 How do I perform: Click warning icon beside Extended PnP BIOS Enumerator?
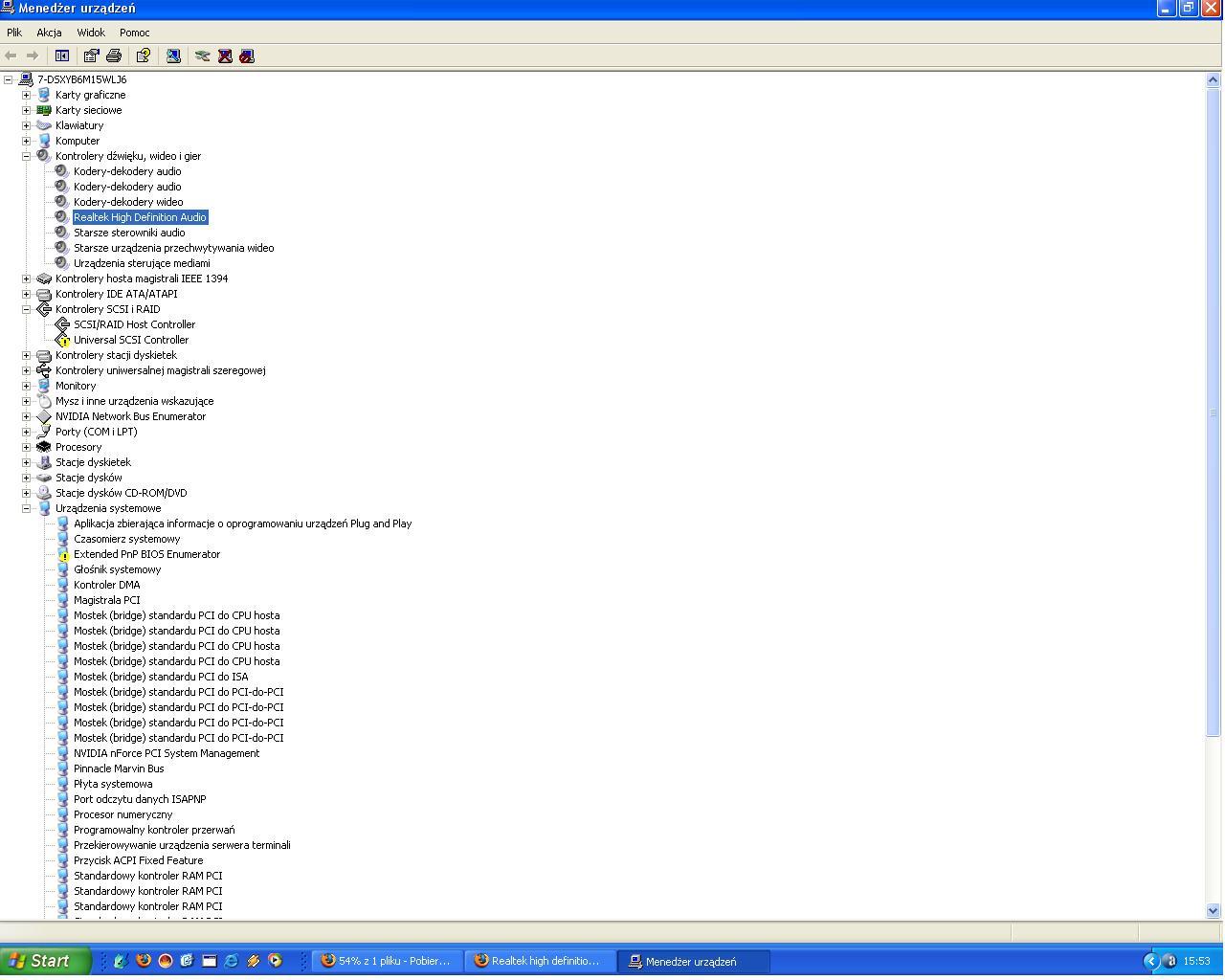coord(62,554)
